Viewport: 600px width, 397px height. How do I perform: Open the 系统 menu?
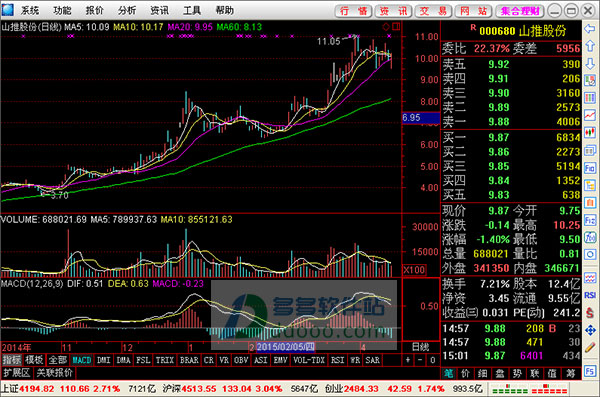[x=30, y=10]
